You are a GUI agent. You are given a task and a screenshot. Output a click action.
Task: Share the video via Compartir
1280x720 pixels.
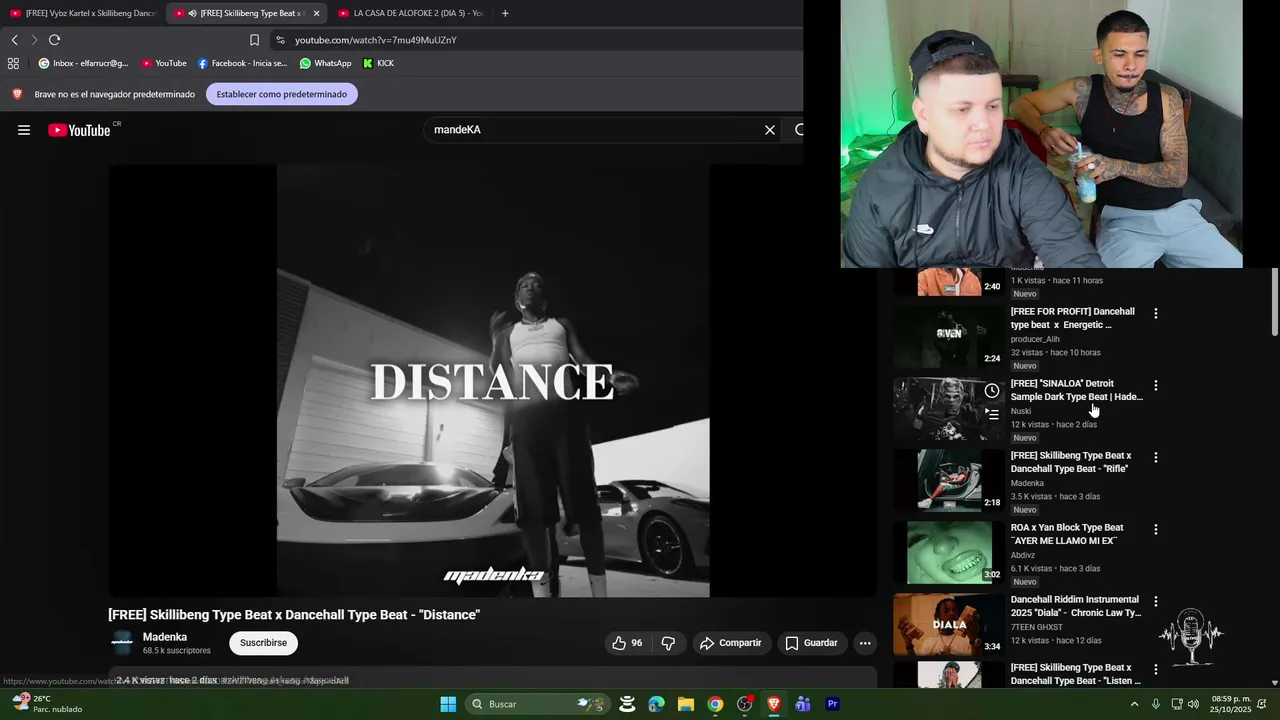click(x=730, y=643)
